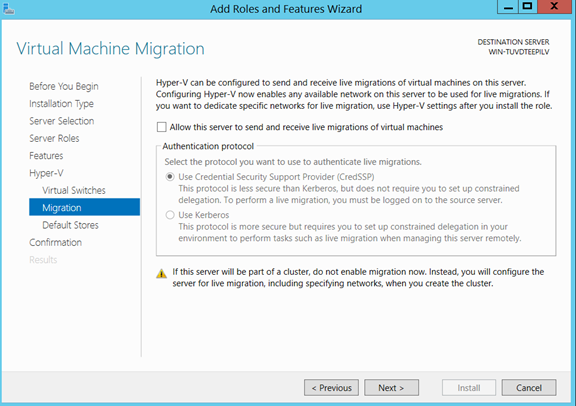Image resolution: width=576 pixels, height=406 pixels.
Task: Open the Installation Type step
Action: point(61,104)
